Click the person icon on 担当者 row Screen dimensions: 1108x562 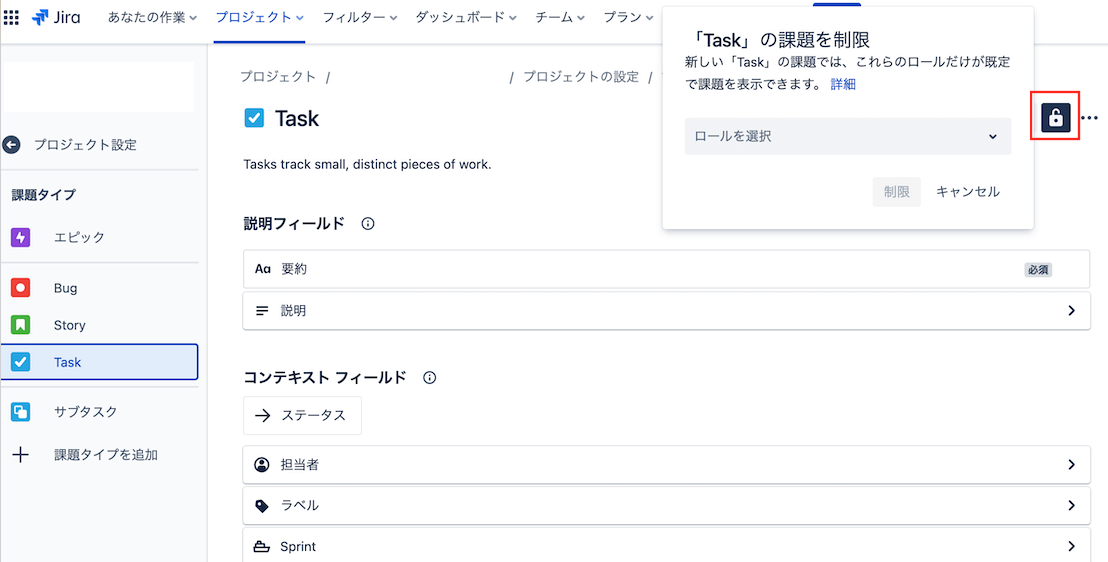[261, 464]
